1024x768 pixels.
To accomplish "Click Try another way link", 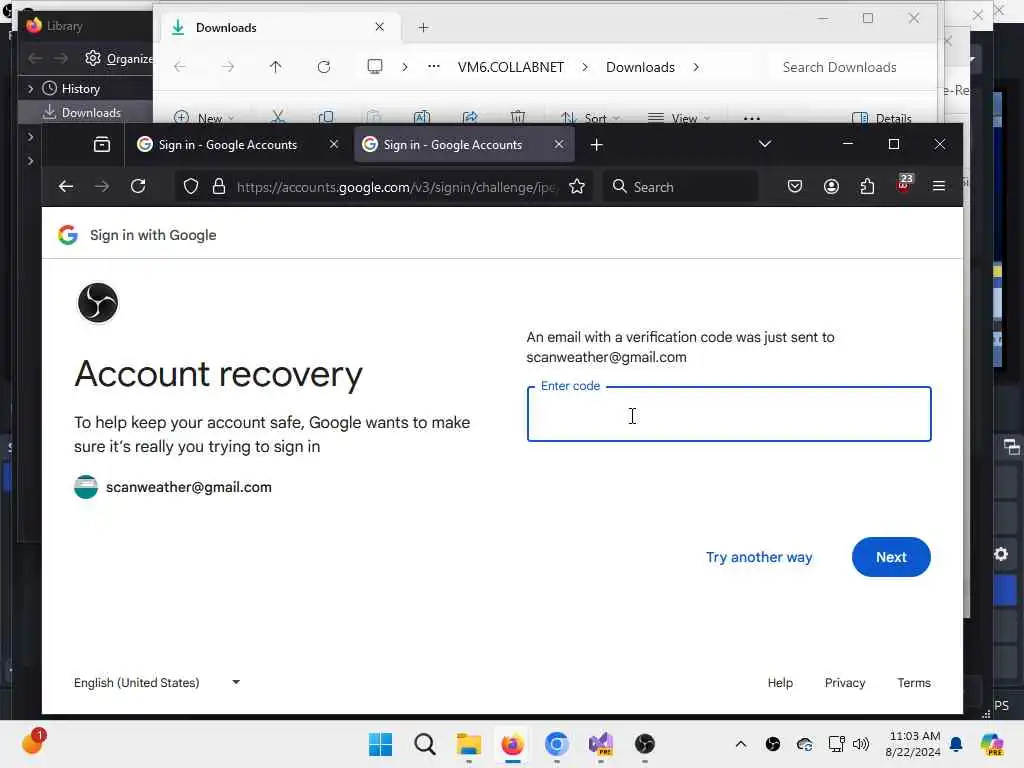I will click(759, 557).
